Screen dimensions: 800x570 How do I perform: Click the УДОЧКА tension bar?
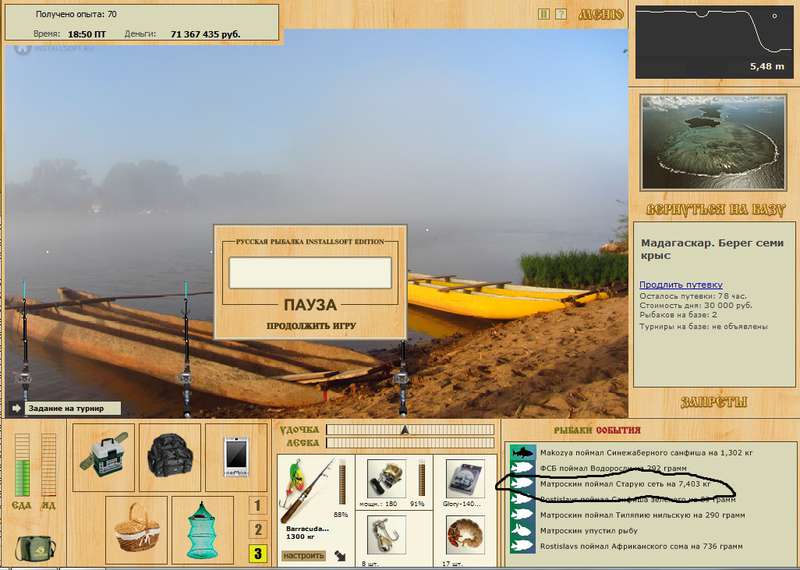pyautogui.click(x=410, y=430)
